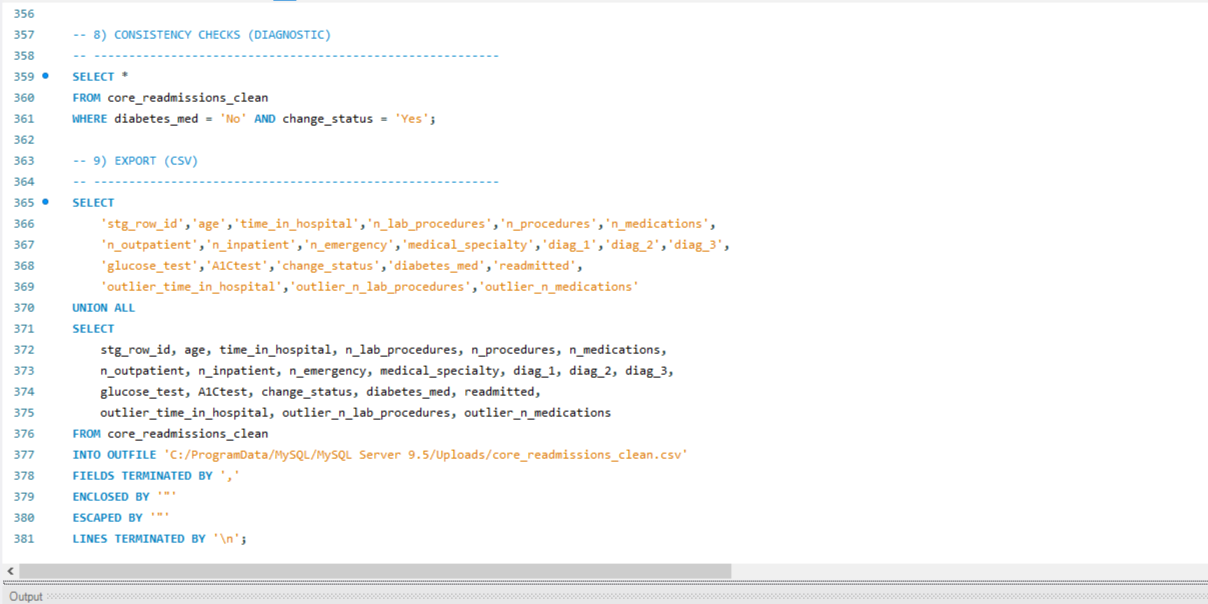Click line number 356 in the gutter
The width and height of the screenshot is (1208, 604).
(x=24, y=13)
